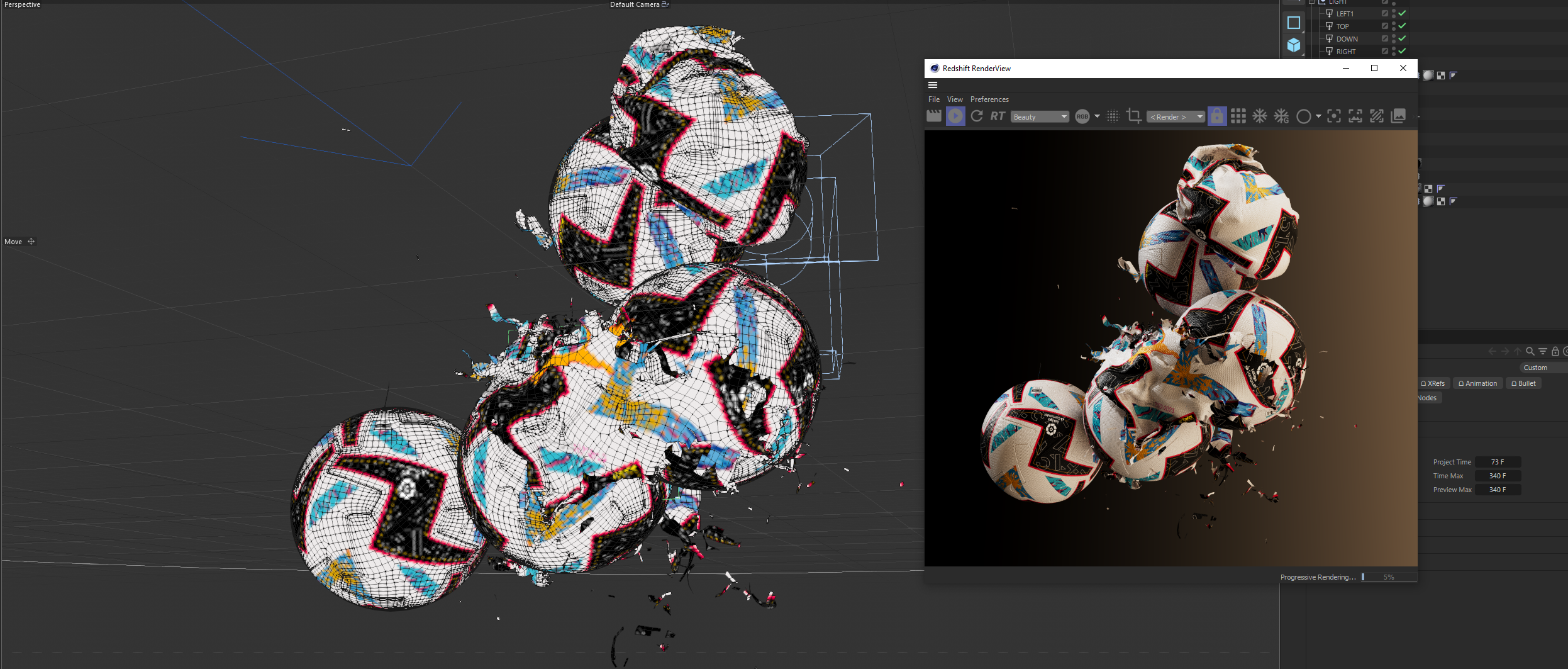Image resolution: width=1568 pixels, height=669 pixels.
Task: Click the refresh render icon
Action: [976, 116]
